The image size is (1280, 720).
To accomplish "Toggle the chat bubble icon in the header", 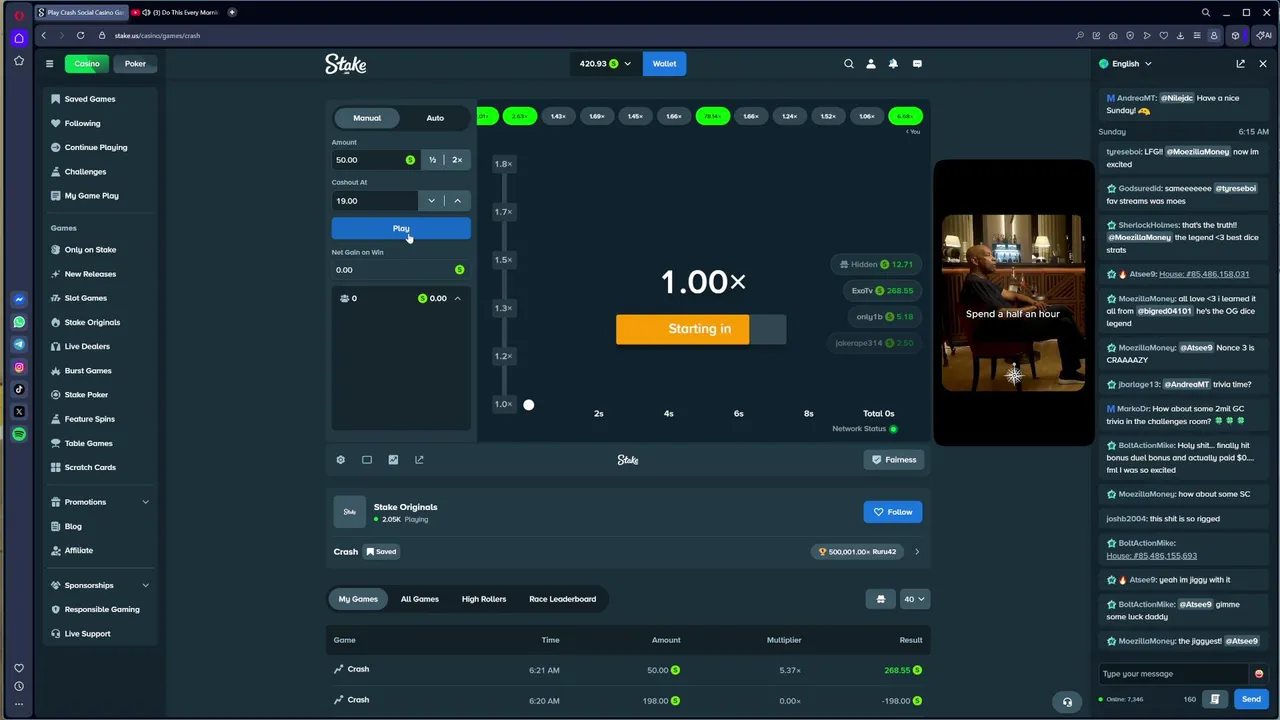I will coord(917,64).
